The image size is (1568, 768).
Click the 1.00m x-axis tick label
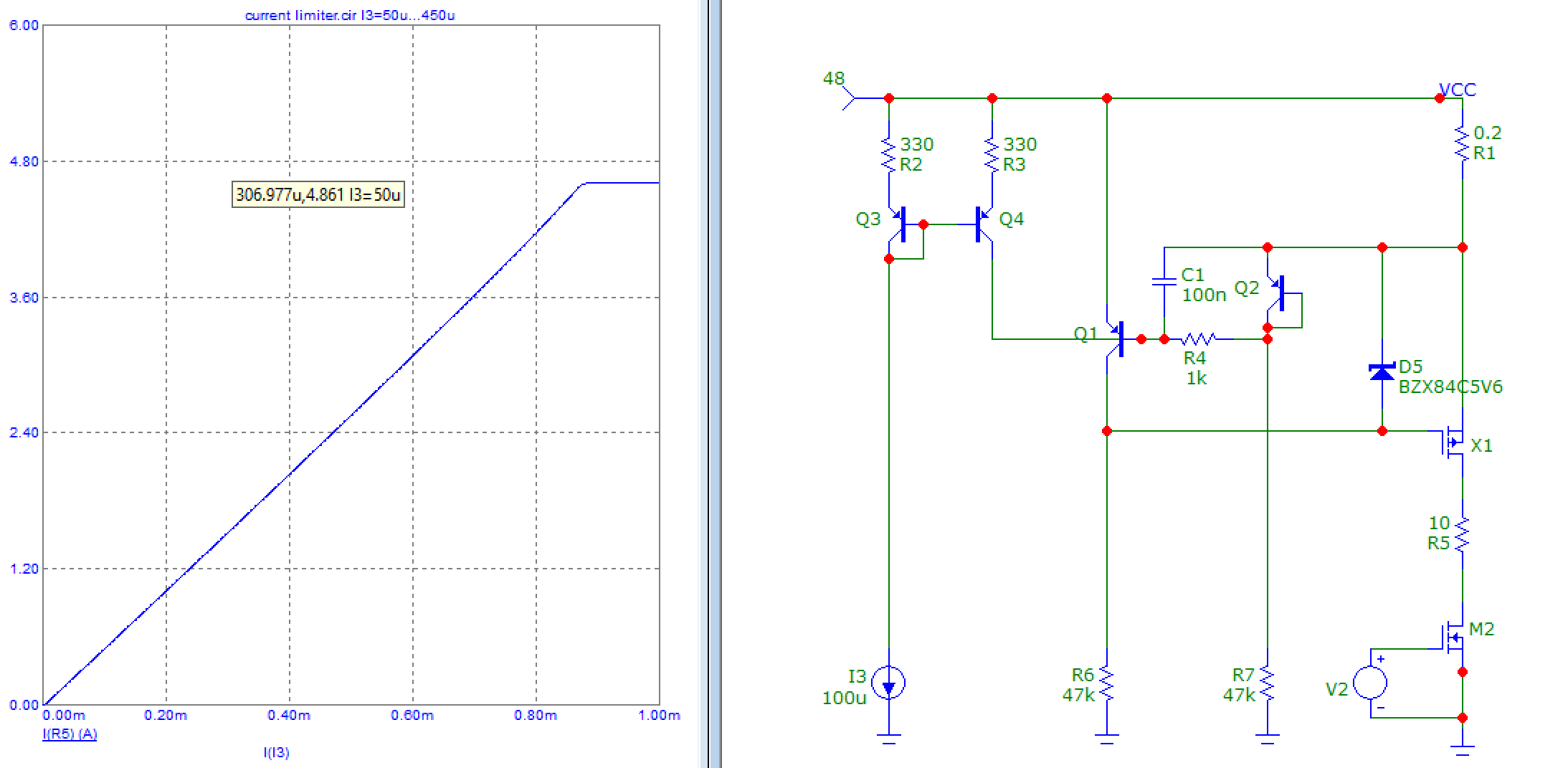pyautogui.click(x=659, y=715)
